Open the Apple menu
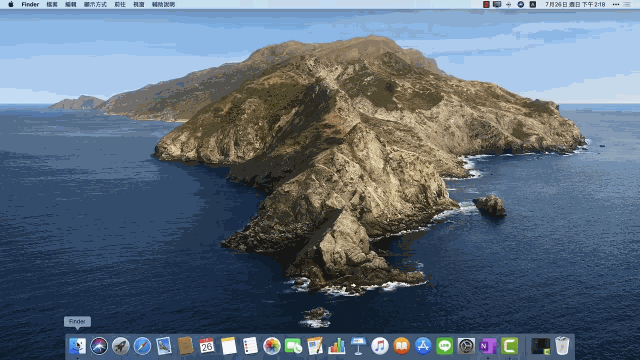 tap(11, 4)
